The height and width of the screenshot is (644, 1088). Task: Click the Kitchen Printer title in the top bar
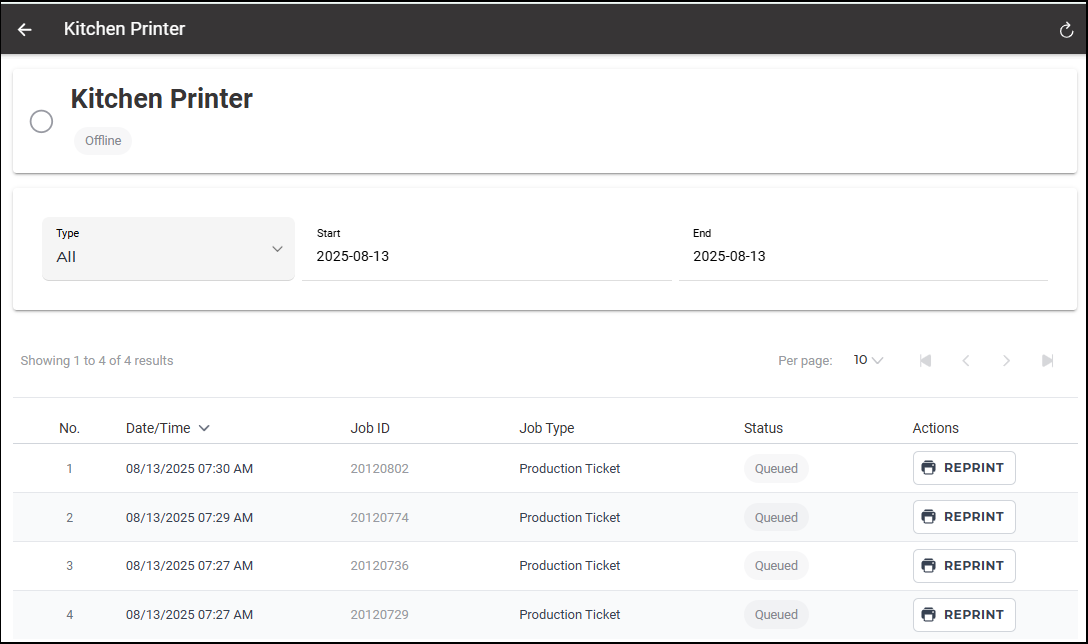point(124,28)
